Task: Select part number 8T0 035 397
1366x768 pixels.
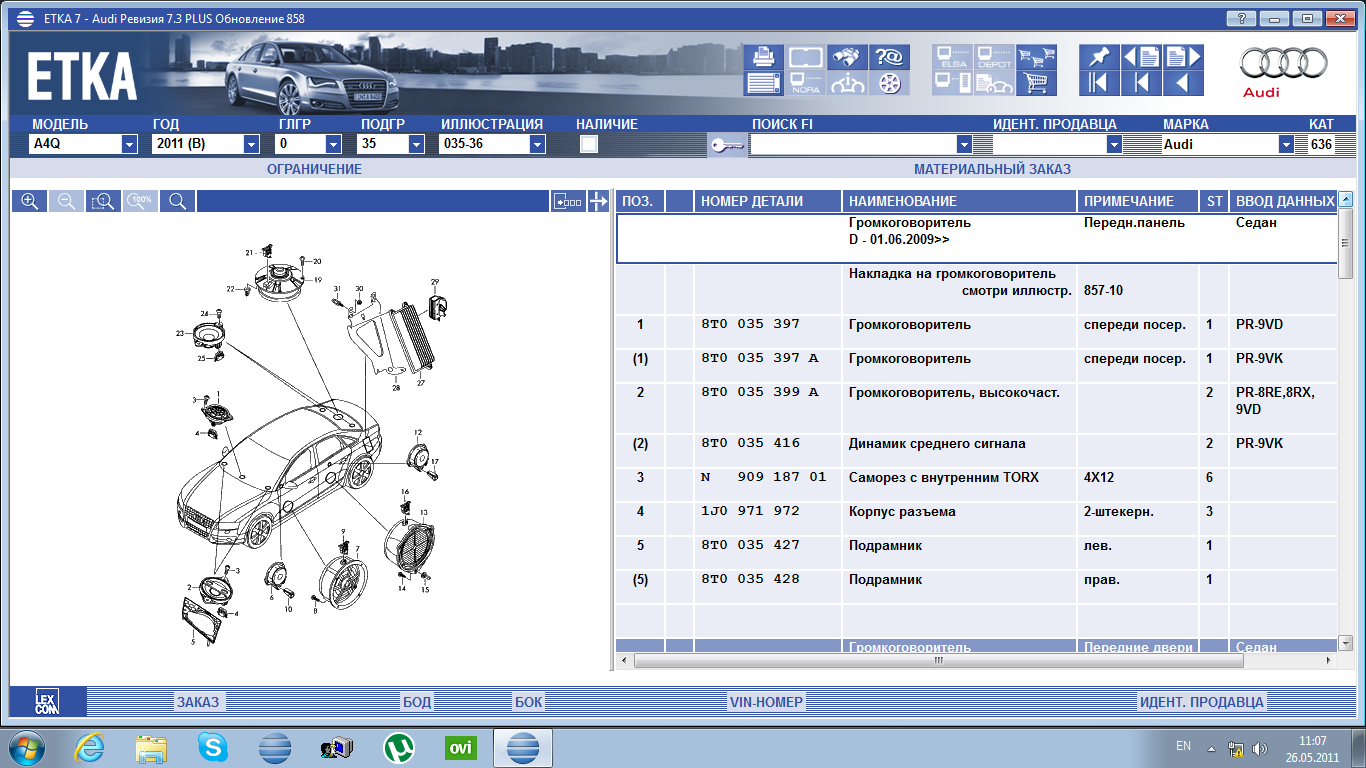Action: point(751,324)
